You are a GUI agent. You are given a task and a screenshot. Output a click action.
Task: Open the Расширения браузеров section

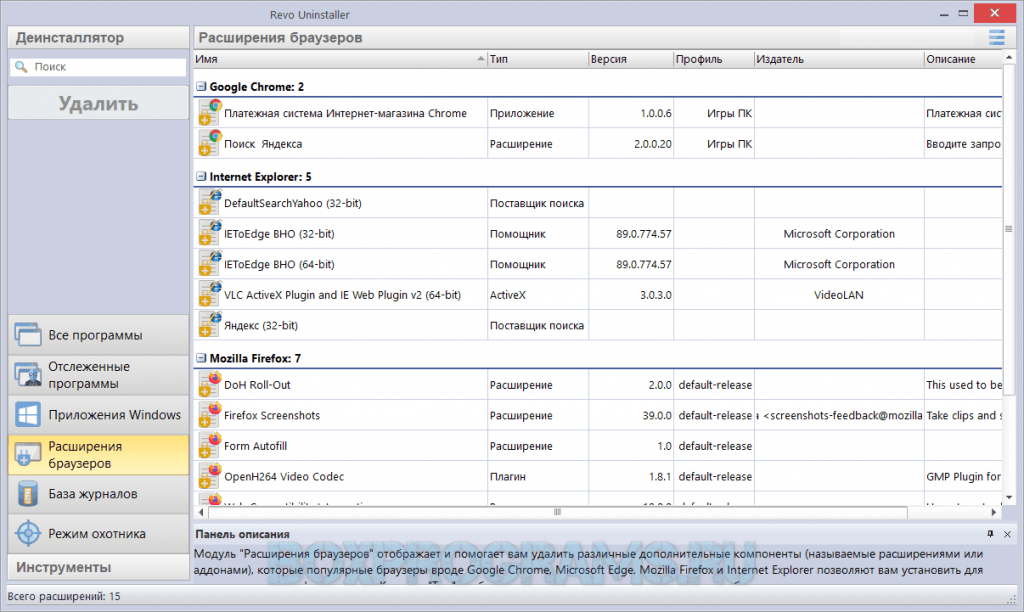[x=98, y=455]
